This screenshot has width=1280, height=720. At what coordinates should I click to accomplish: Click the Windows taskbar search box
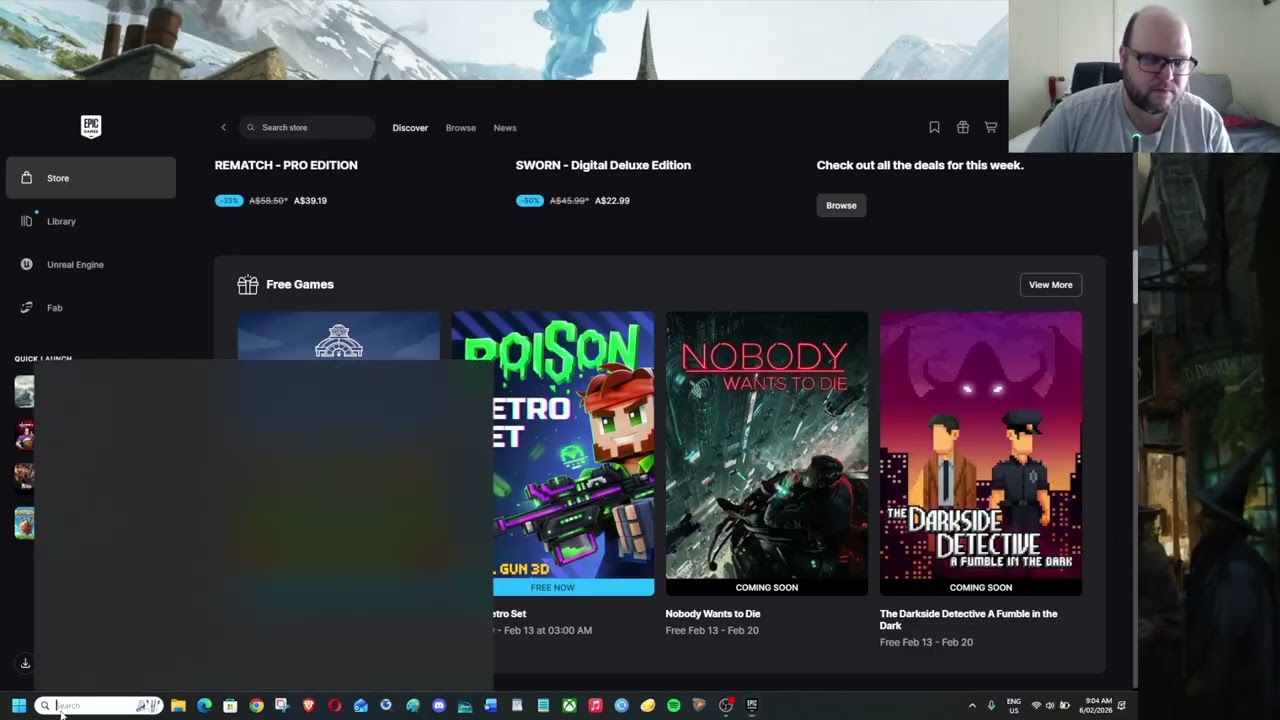point(99,706)
